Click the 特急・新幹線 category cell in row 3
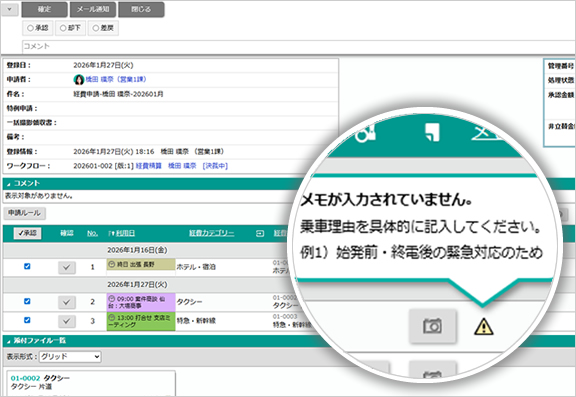This screenshot has height=397, width=576. click(x=196, y=321)
